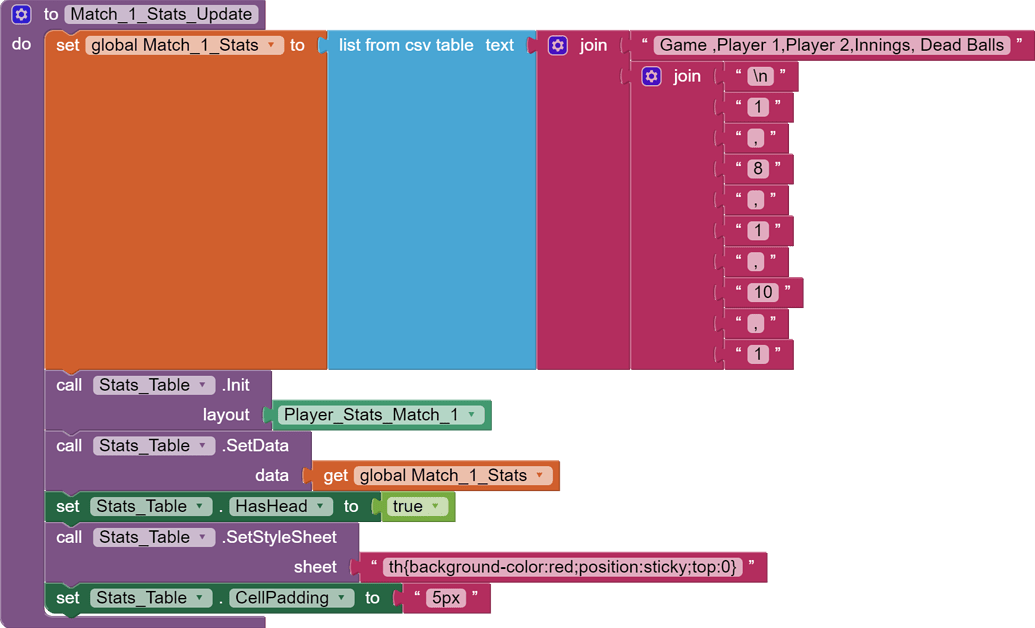Open the Player_Stats_Match_1 layout dropdown
1035x628 pixels.
(x=471, y=415)
